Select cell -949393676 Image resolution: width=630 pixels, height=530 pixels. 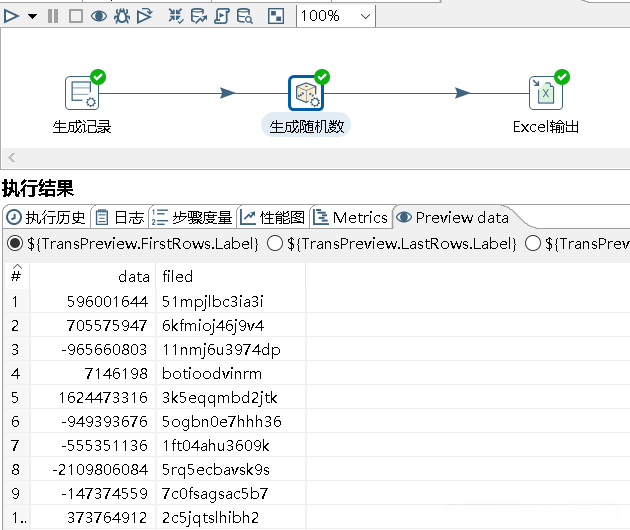point(93,421)
